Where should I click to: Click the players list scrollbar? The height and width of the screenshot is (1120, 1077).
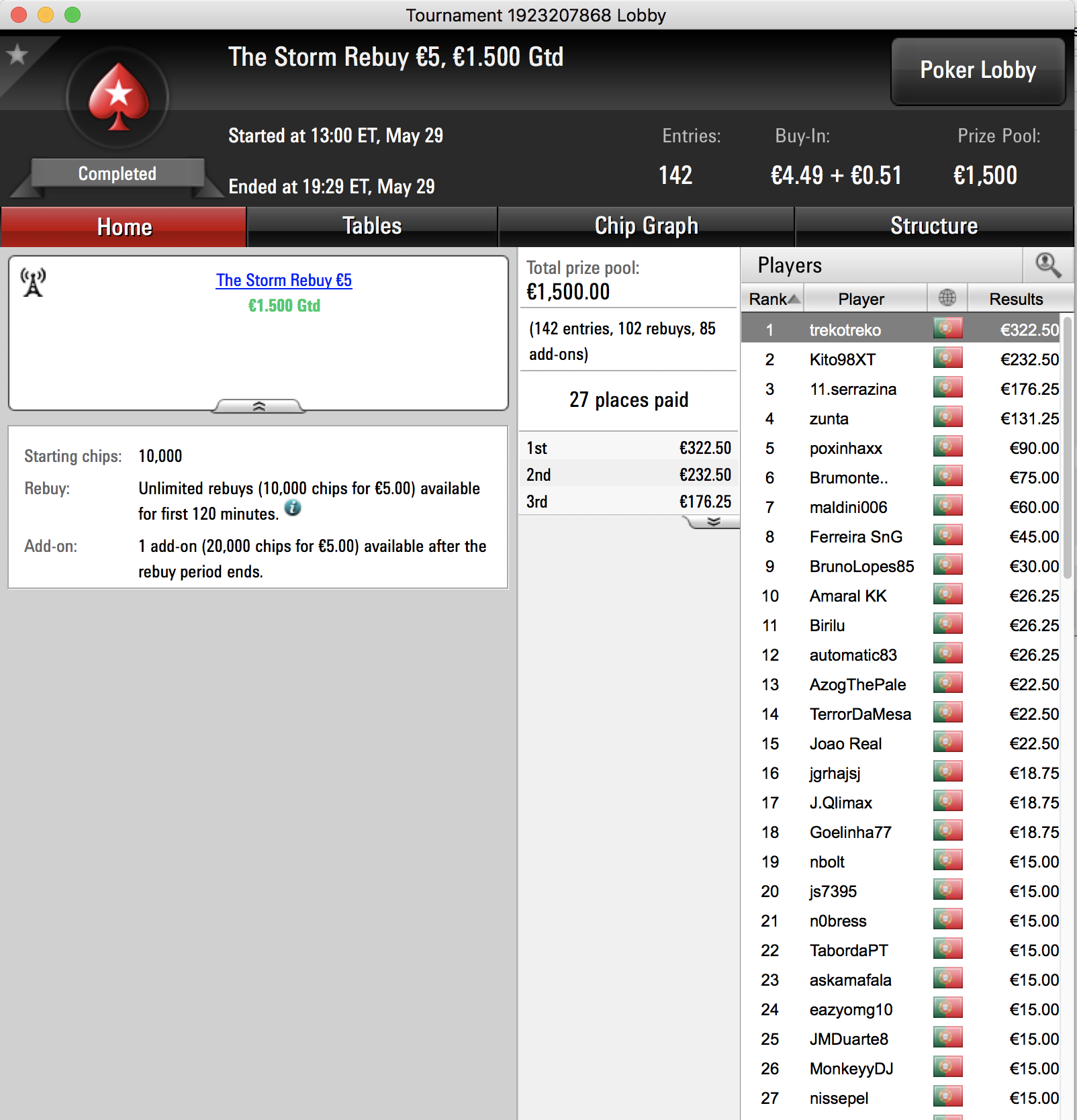1067,449
